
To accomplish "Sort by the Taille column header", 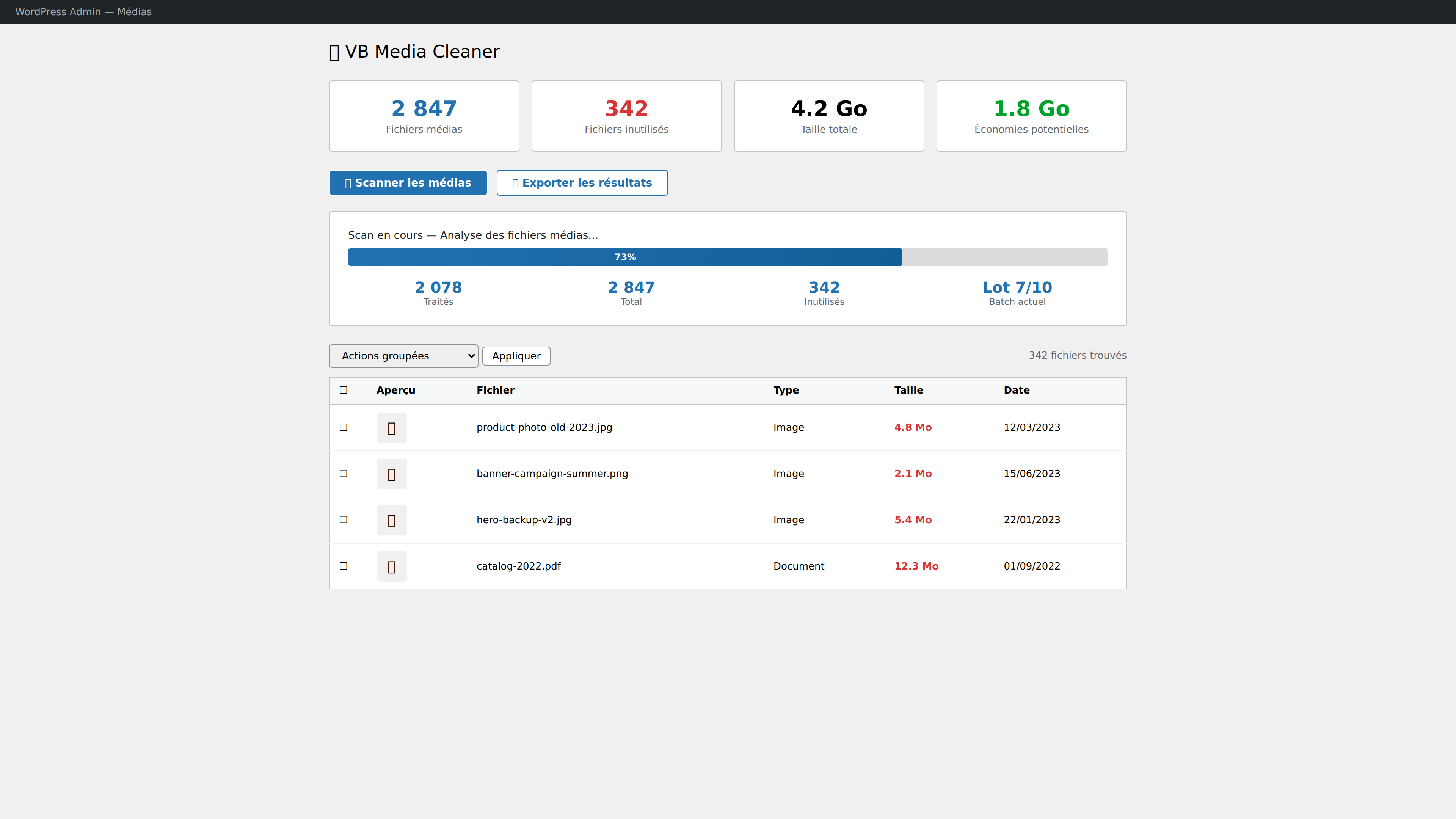I will pos(908,391).
